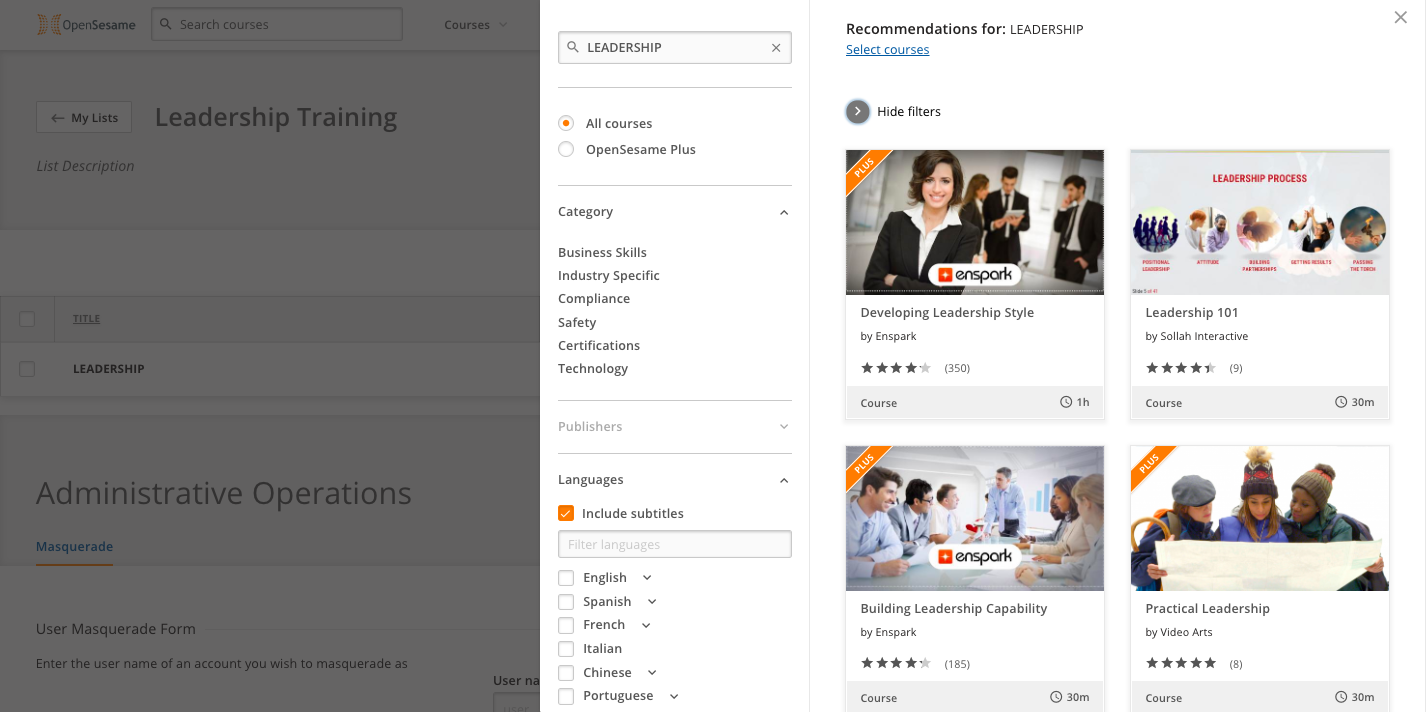Click the Filter languages input field
Screen dimensions: 1426x712
(x=675, y=544)
